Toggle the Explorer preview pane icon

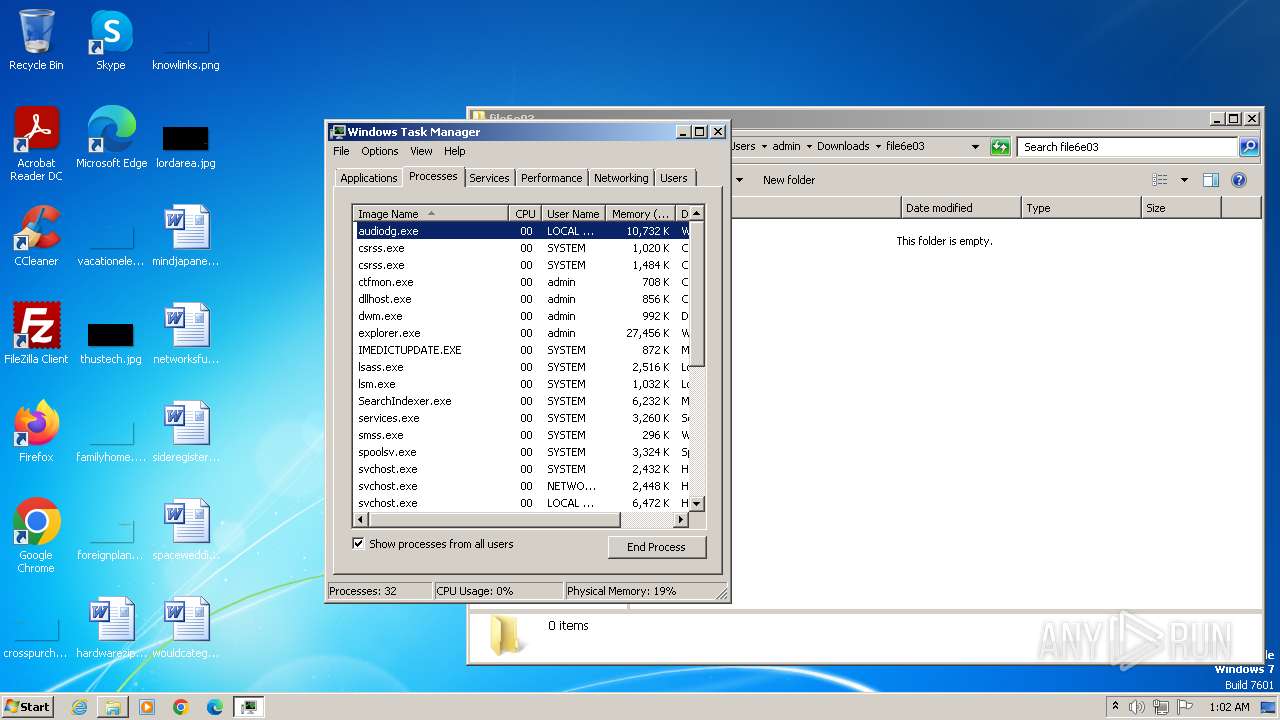click(1211, 180)
